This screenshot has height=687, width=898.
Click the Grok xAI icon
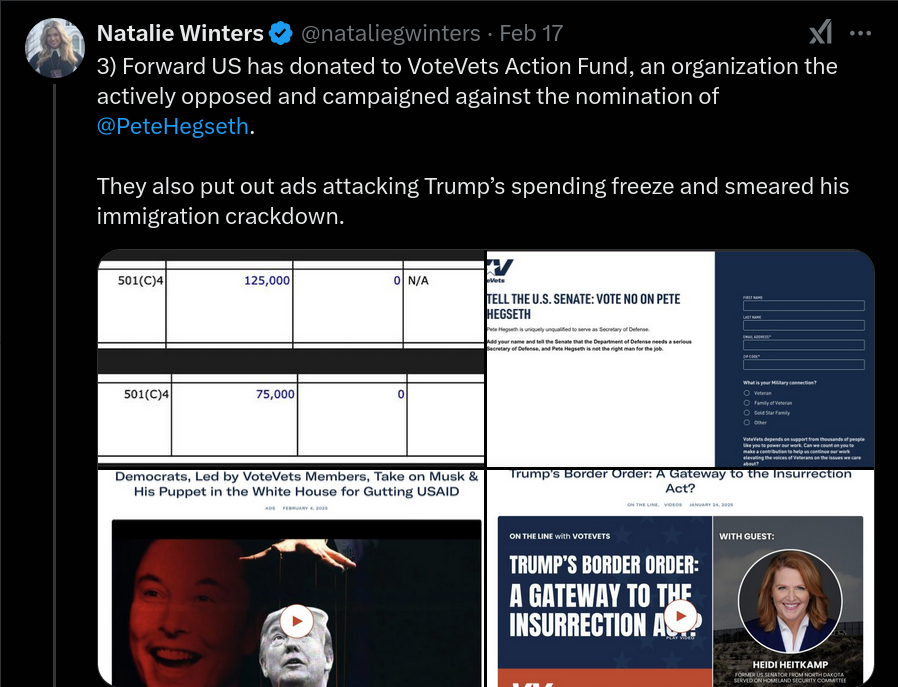[821, 32]
